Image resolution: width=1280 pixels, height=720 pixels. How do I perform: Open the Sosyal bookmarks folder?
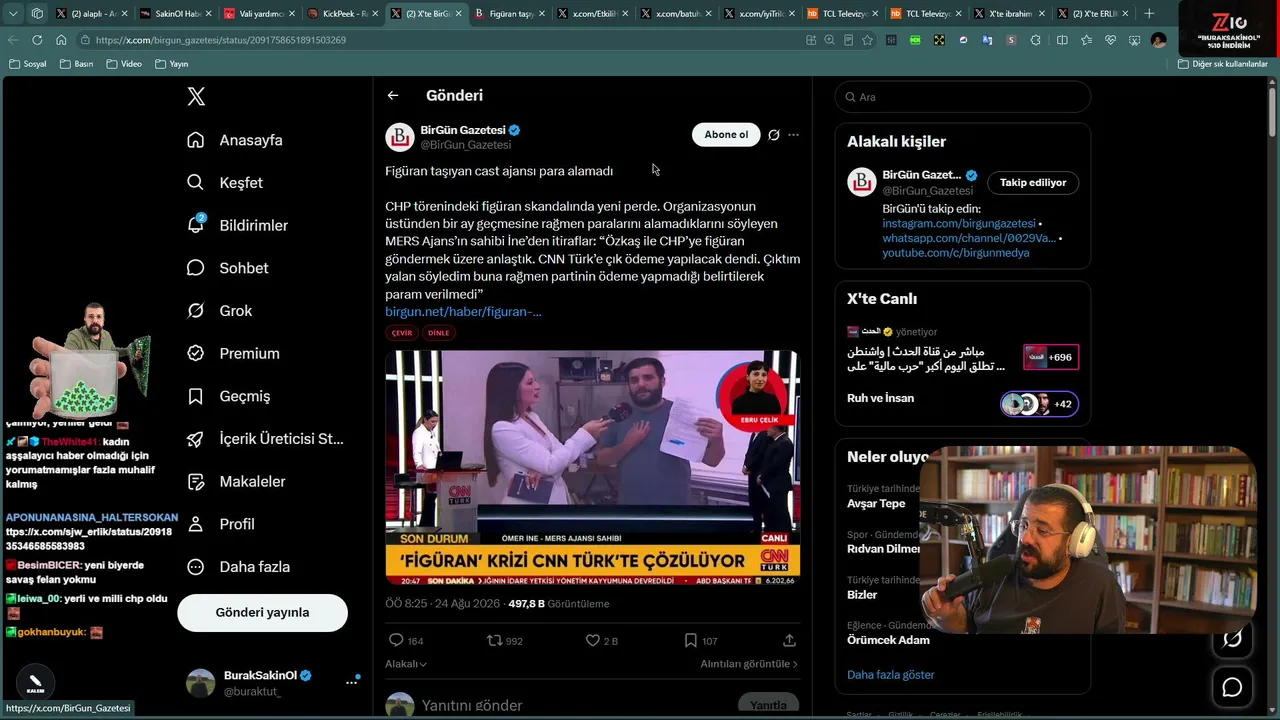(x=28, y=64)
